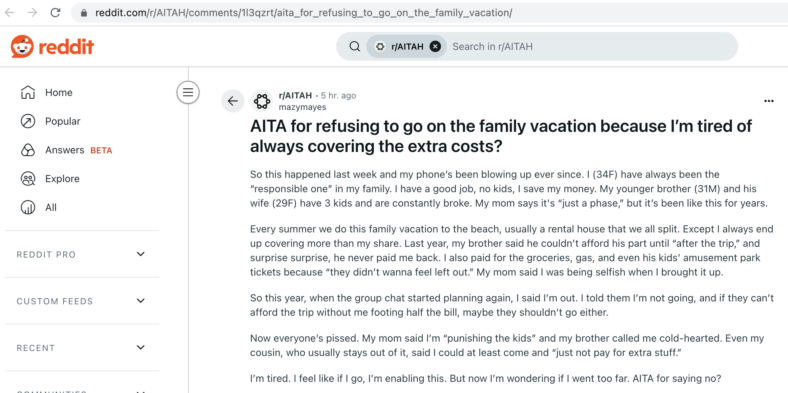Viewport: 788px width, 393px height.
Task: Select the All feed icon
Action: click(x=28, y=207)
